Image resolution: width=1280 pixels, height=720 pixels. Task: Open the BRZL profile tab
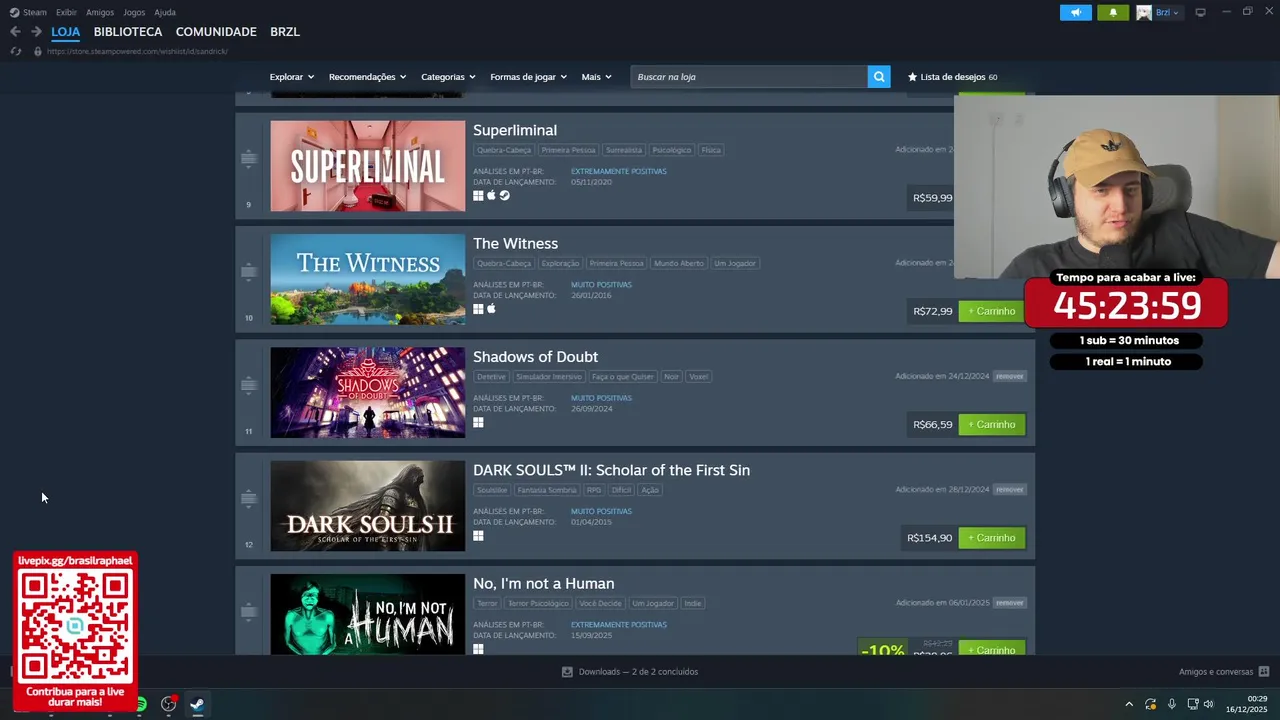click(x=285, y=32)
